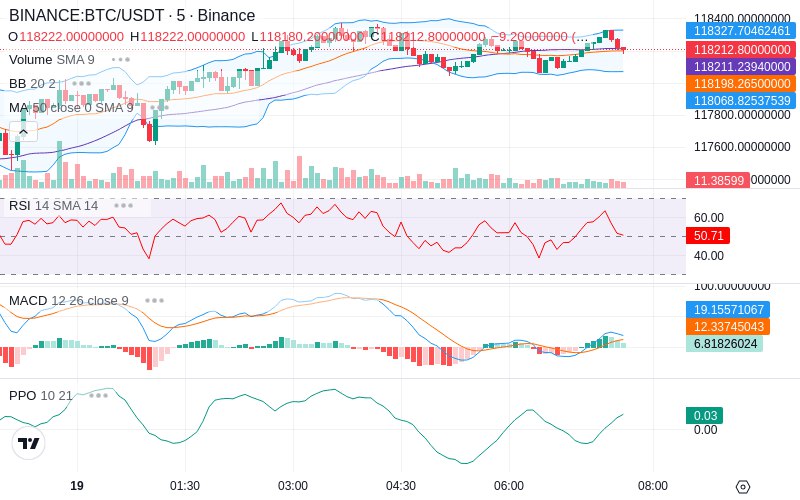800x500 pixels.
Task: Click the purple 118211.23 MA price label
Action: click(741, 66)
